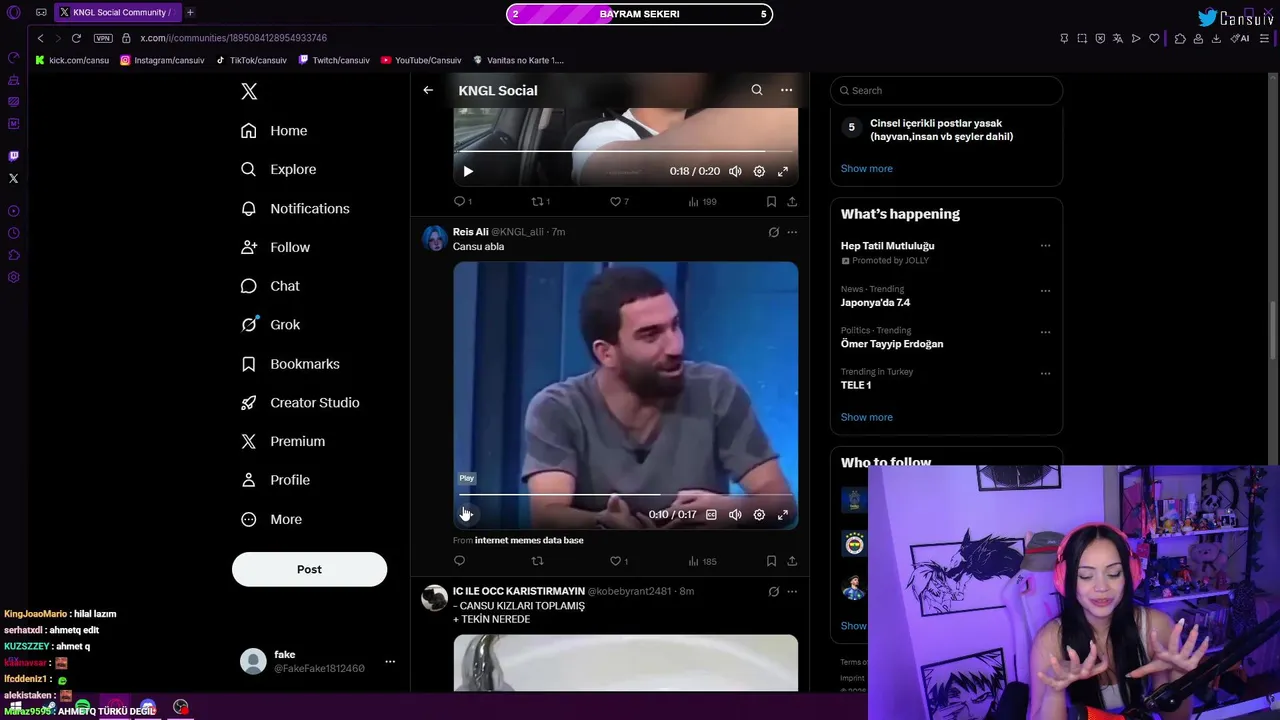Image resolution: width=1280 pixels, height=720 pixels.
Task: Open Grok explain icon on Reis Ali post
Action: click(773, 232)
